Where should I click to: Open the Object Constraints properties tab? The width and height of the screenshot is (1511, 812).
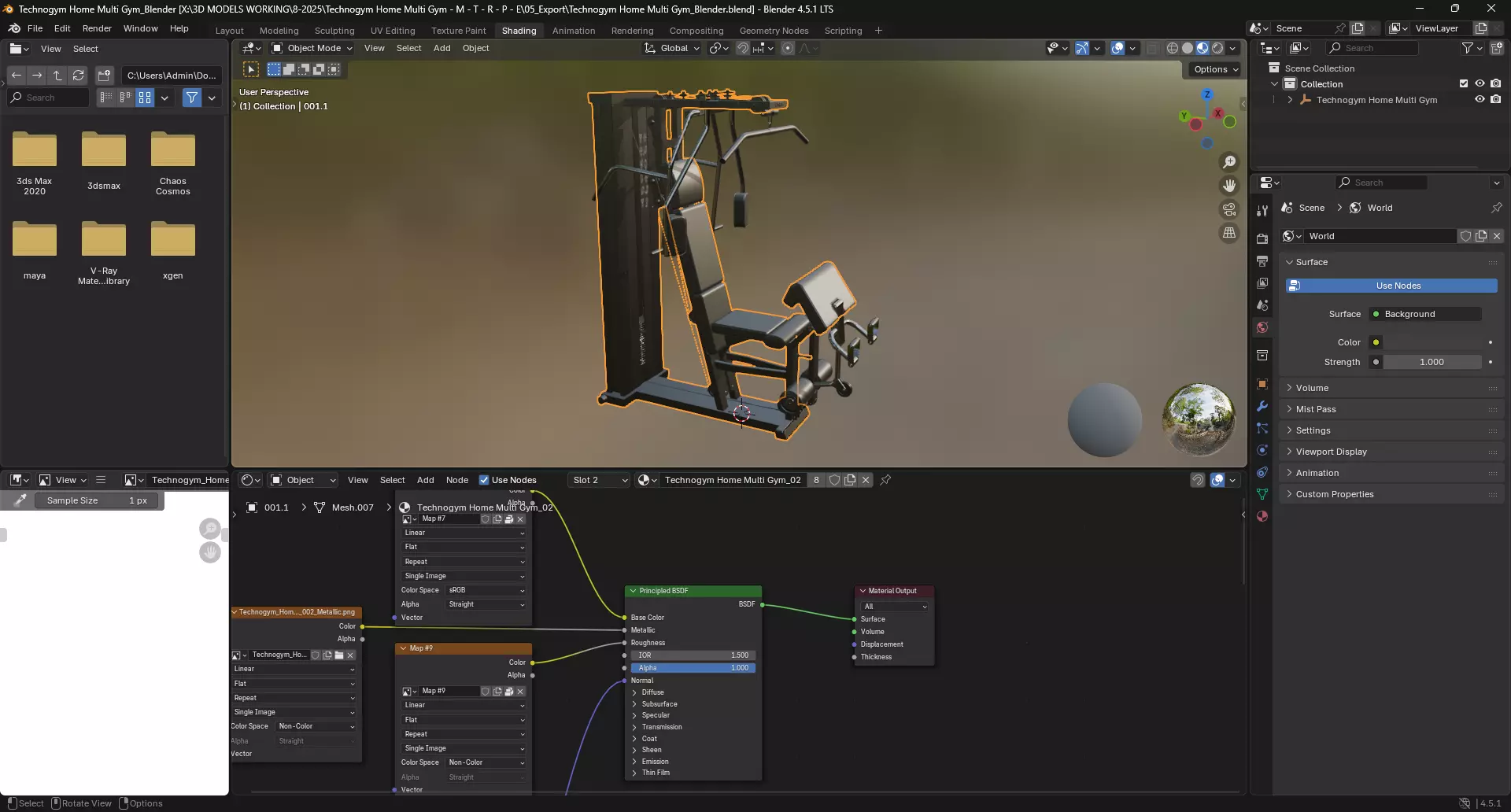point(1262,472)
